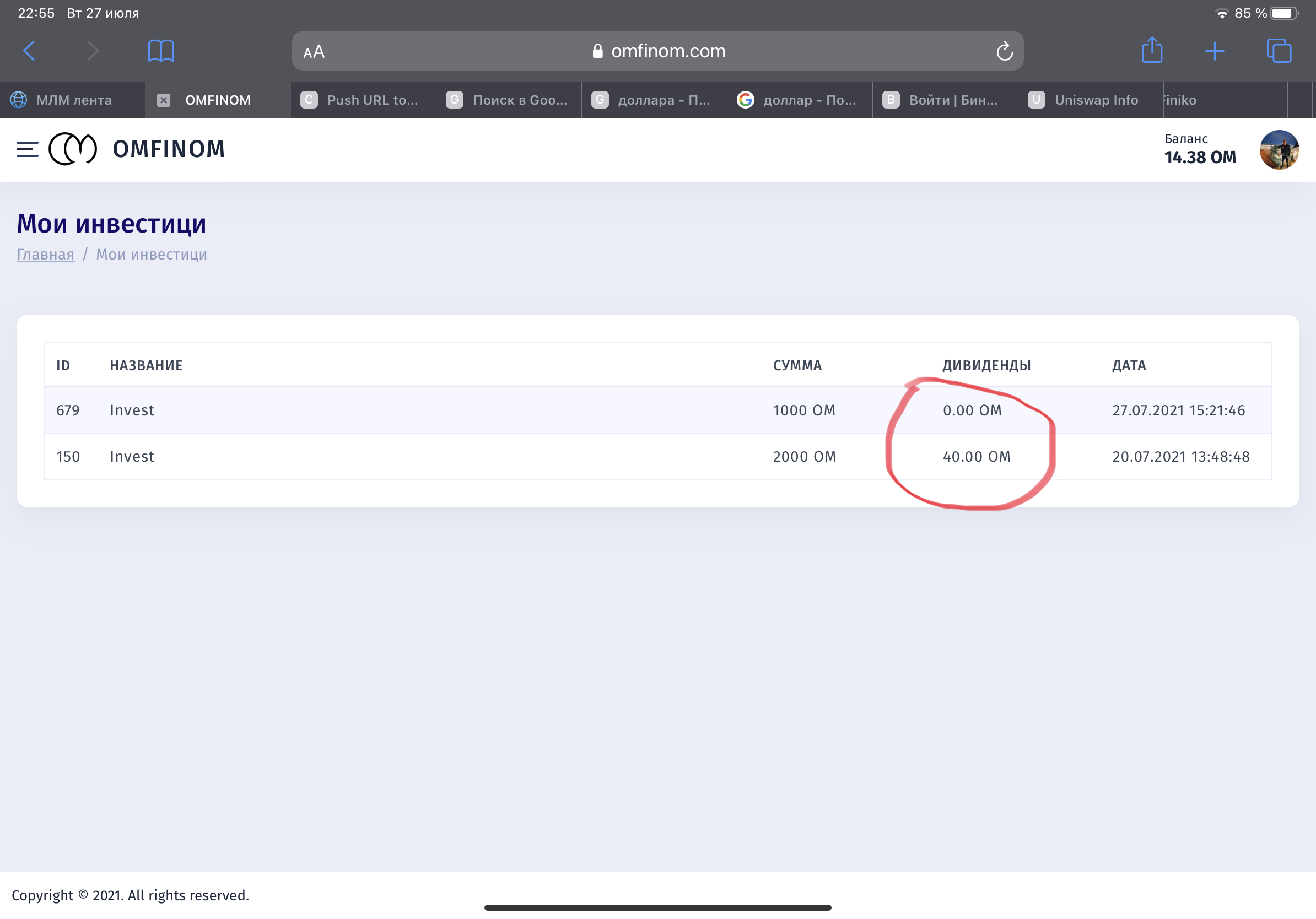The width and height of the screenshot is (1316, 919).
Task: Open the share sheet icon
Action: (x=1152, y=50)
